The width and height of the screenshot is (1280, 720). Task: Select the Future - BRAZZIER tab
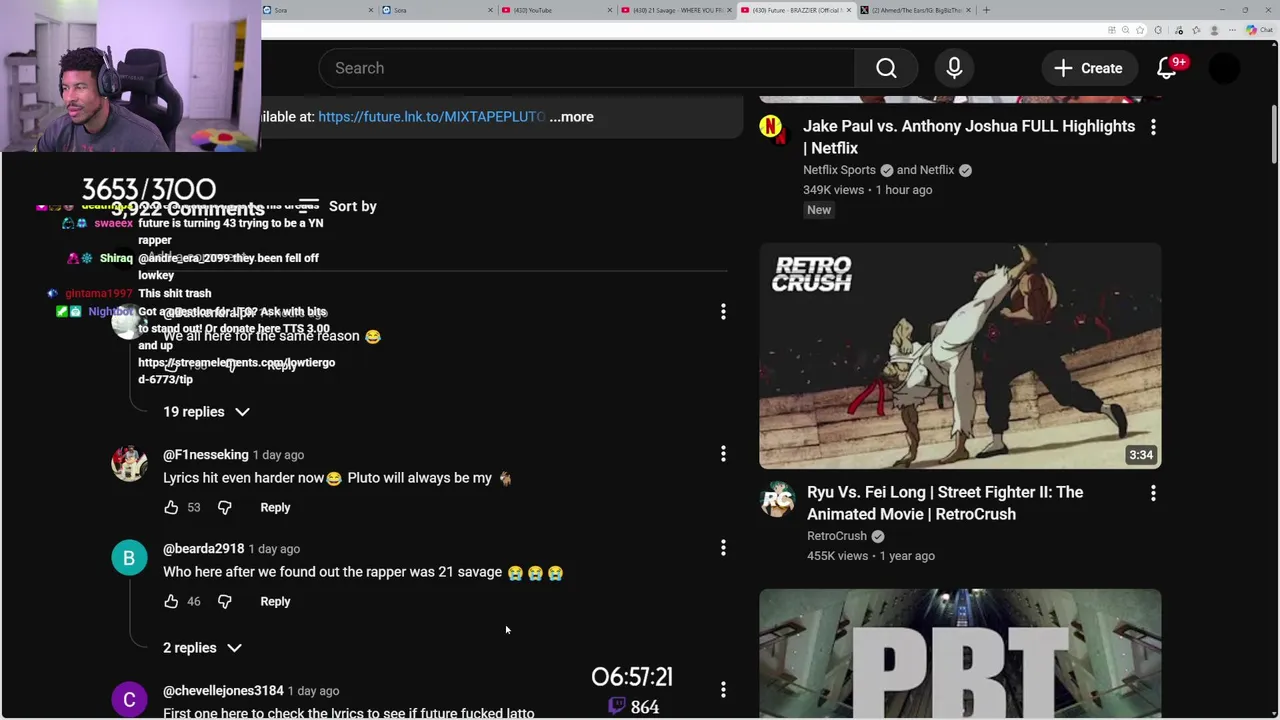797,10
